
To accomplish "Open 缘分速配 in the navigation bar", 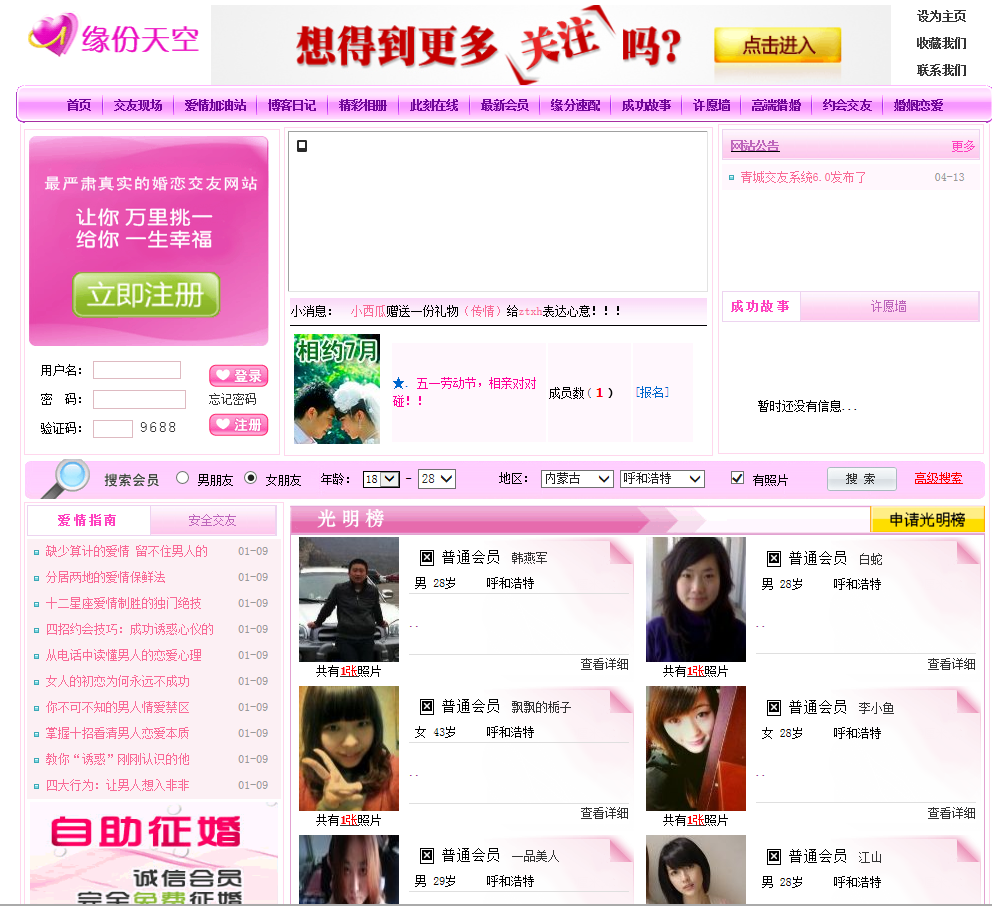I will [x=575, y=105].
